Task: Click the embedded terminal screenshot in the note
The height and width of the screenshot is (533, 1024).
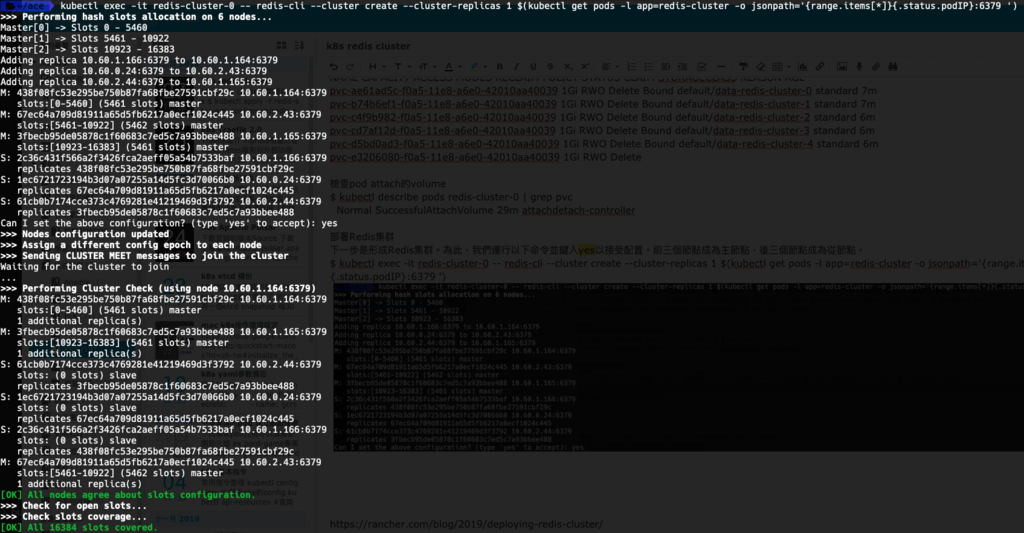Action: click(x=678, y=366)
